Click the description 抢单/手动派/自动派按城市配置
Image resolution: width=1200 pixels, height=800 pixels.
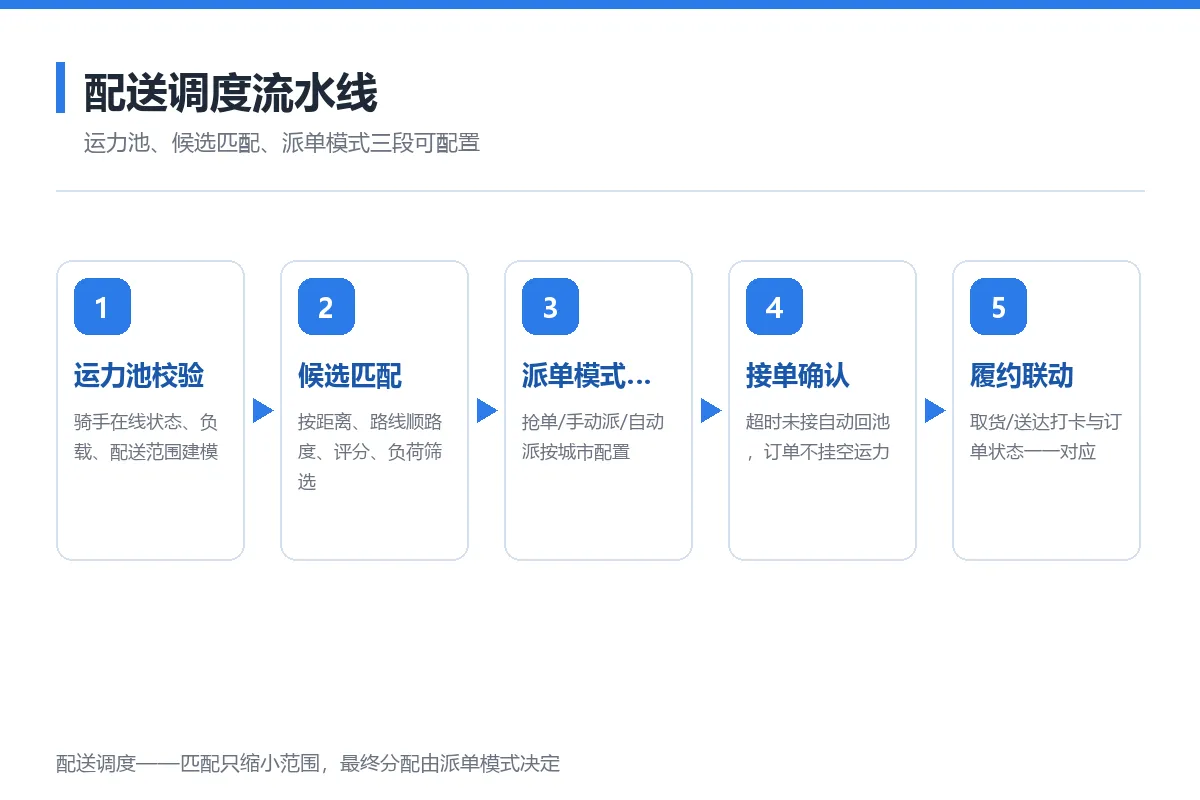(593, 437)
